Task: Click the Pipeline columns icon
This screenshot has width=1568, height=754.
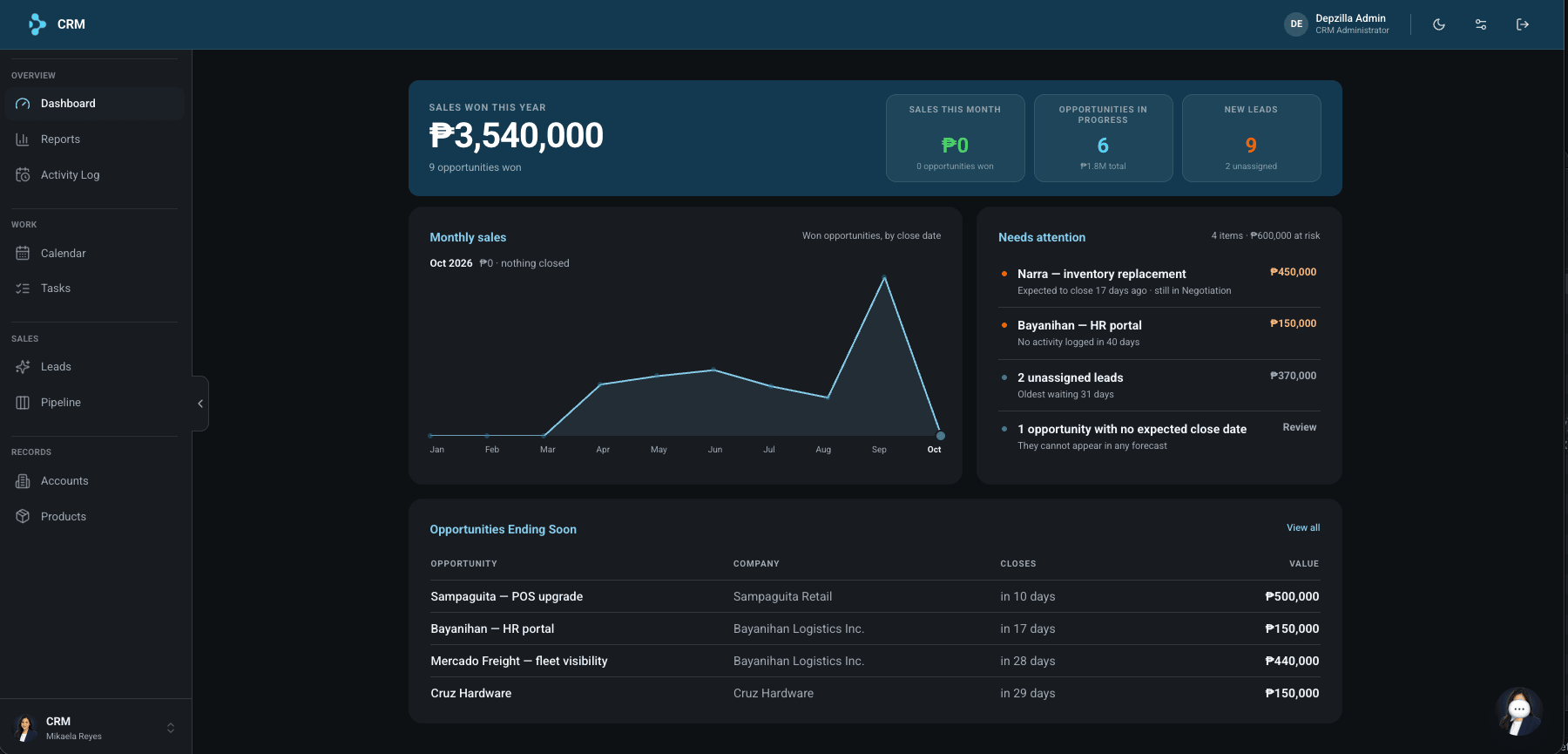Action: tap(23, 403)
